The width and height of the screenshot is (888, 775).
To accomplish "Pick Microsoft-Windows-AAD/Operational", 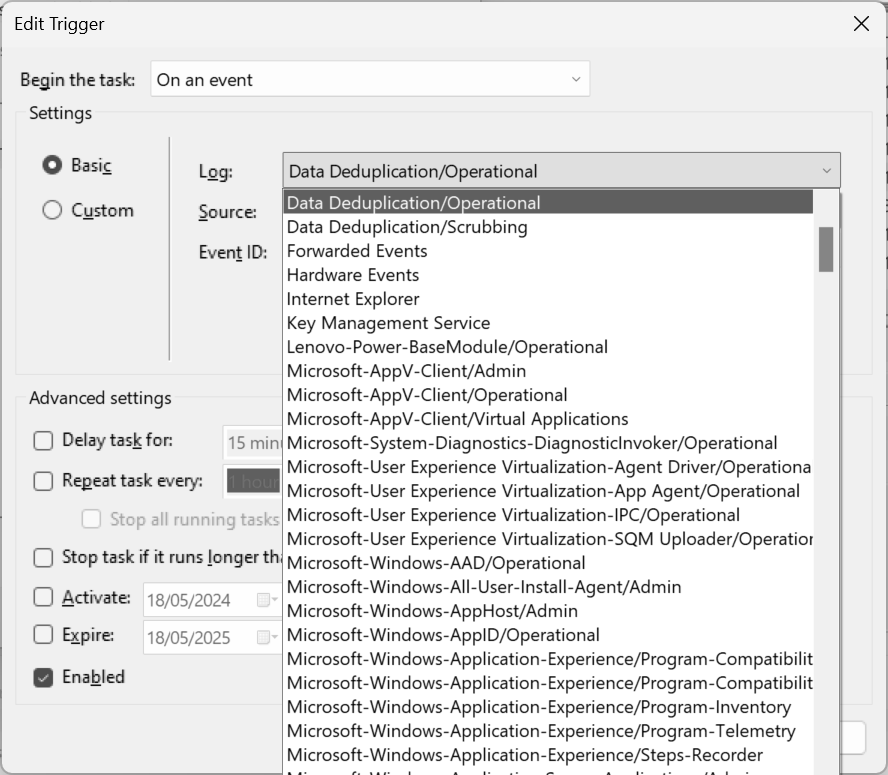I will [548, 563].
